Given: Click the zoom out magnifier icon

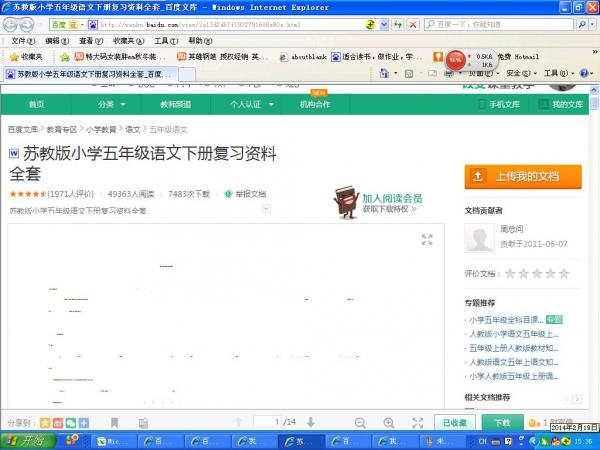Looking at the screenshot, I should click(x=360, y=422).
